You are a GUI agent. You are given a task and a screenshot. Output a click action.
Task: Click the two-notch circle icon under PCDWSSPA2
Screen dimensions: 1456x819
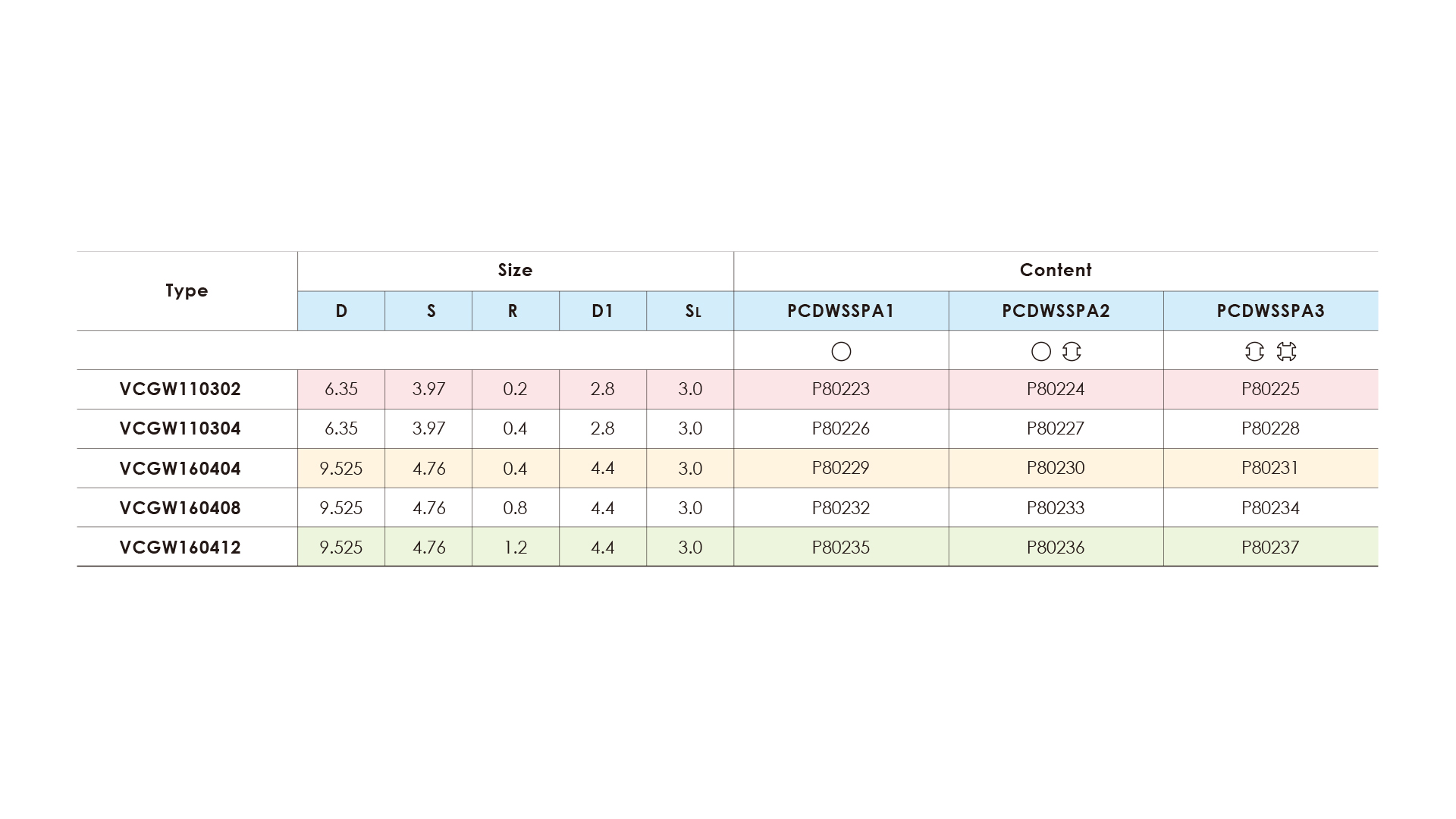pyautogui.click(x=1072, y=351)
